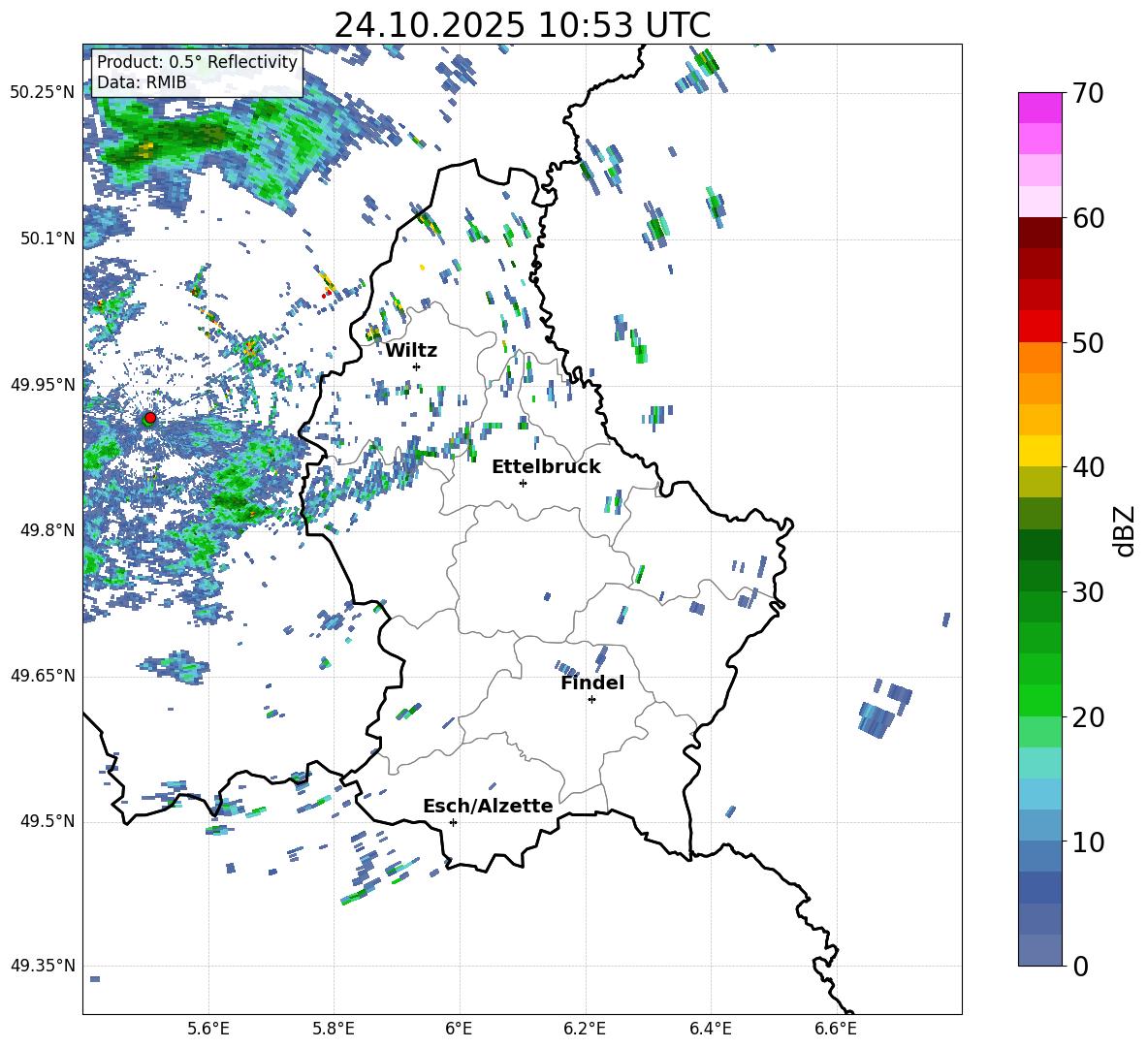Click the dBZ colorbar axis label

(x=1126, y=530)
